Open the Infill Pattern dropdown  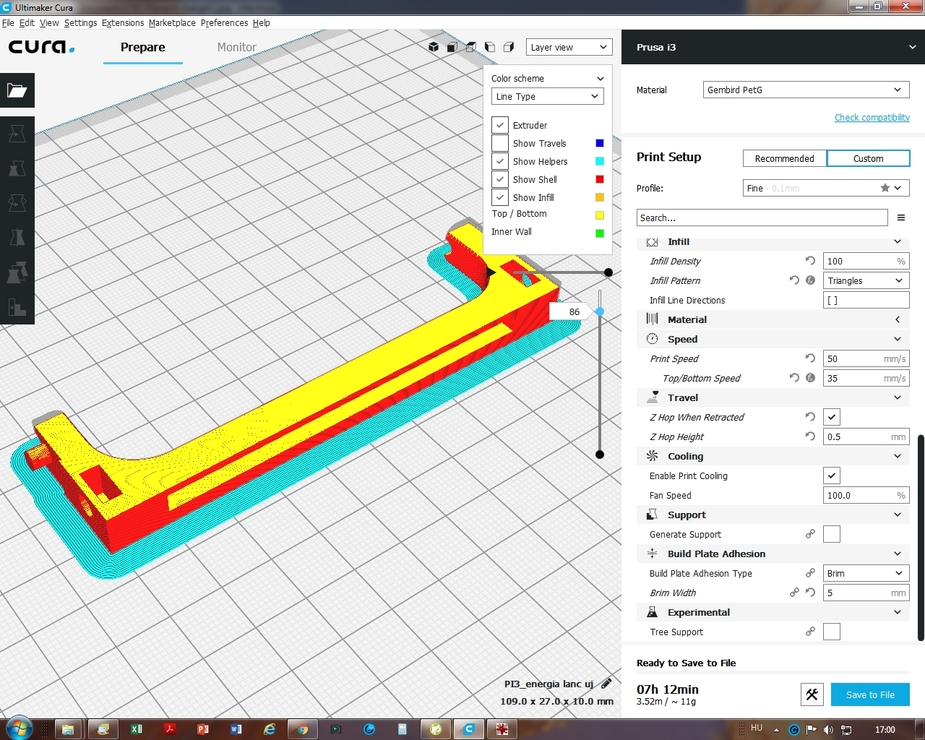click(x=865, y=281)
